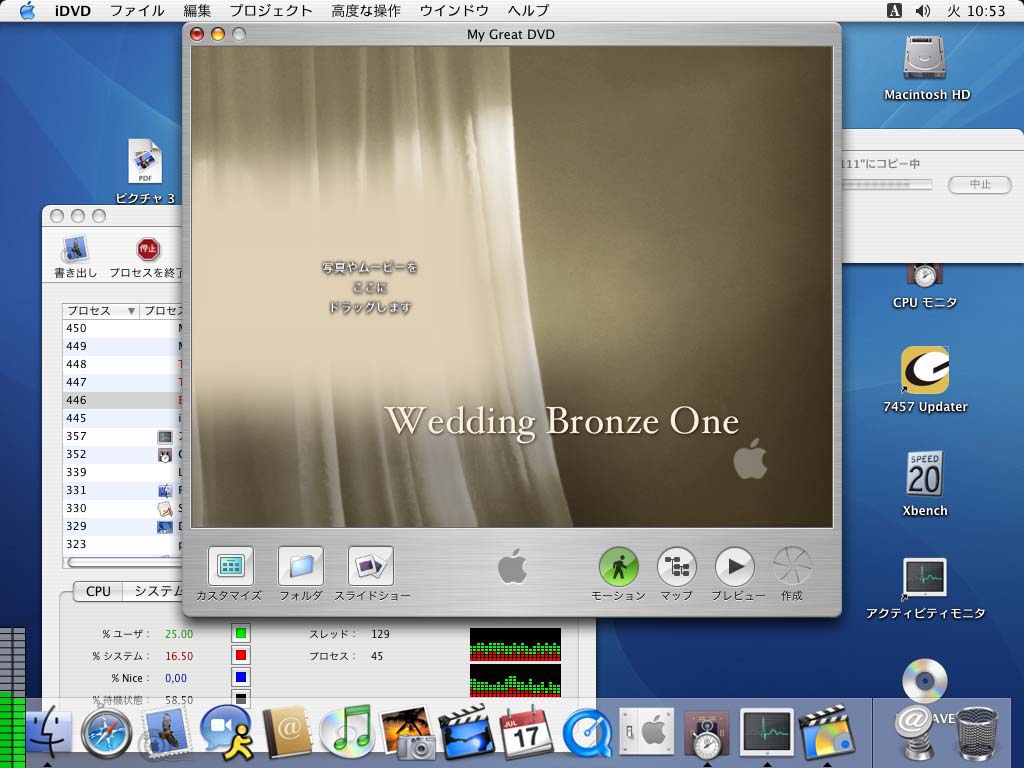Open Finder from the Dock
1024x768 pixels.
[x=49, y=734]
